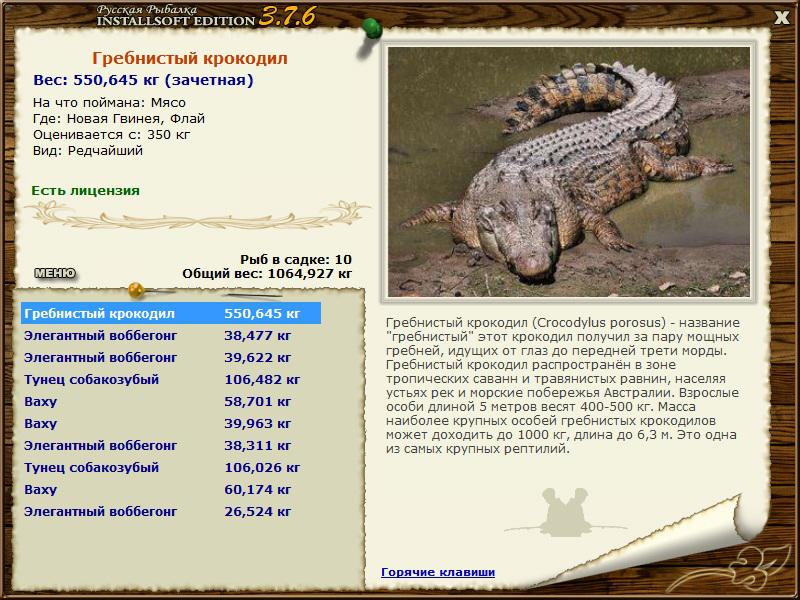Click the green pushpin icon
Image resolution: width=800 pixels, height=600 pixels.
pyautogui.click(x=372, y=29)
